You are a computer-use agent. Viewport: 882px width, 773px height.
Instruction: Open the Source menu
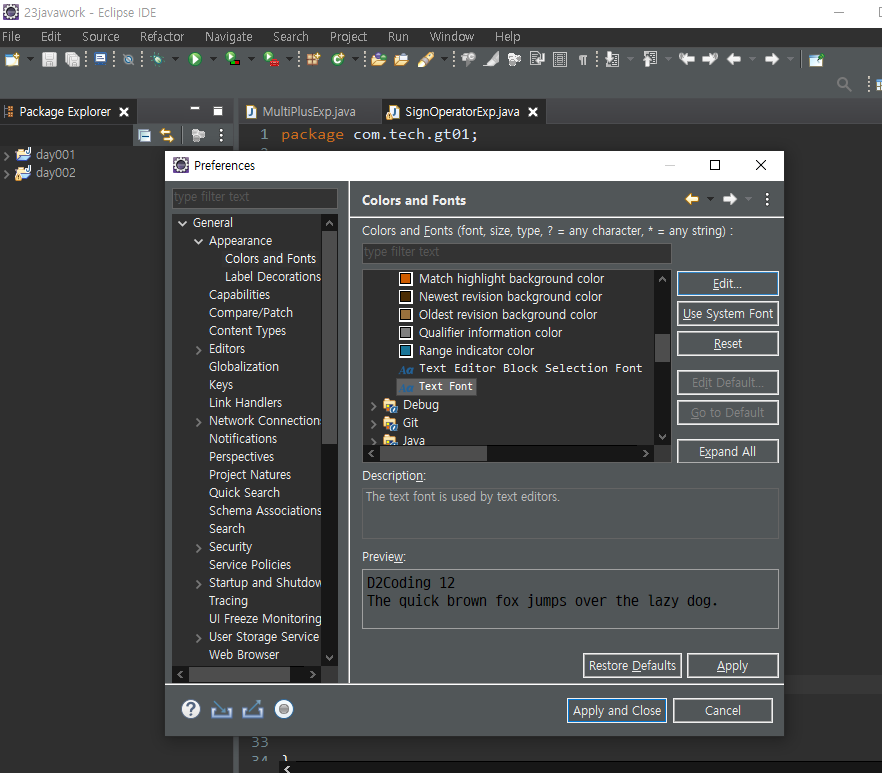(x=101, y=37)
